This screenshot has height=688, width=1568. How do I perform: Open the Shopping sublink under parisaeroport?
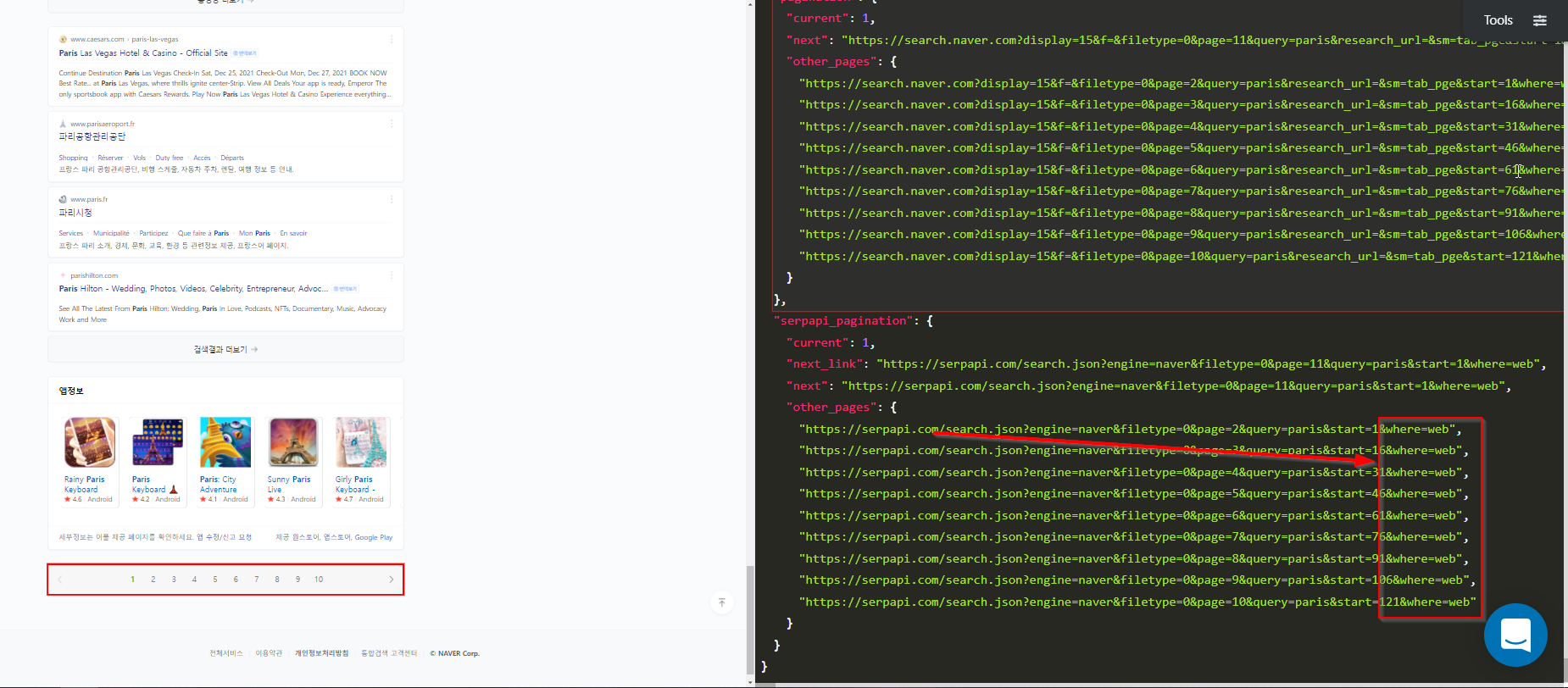click(73, 158)
